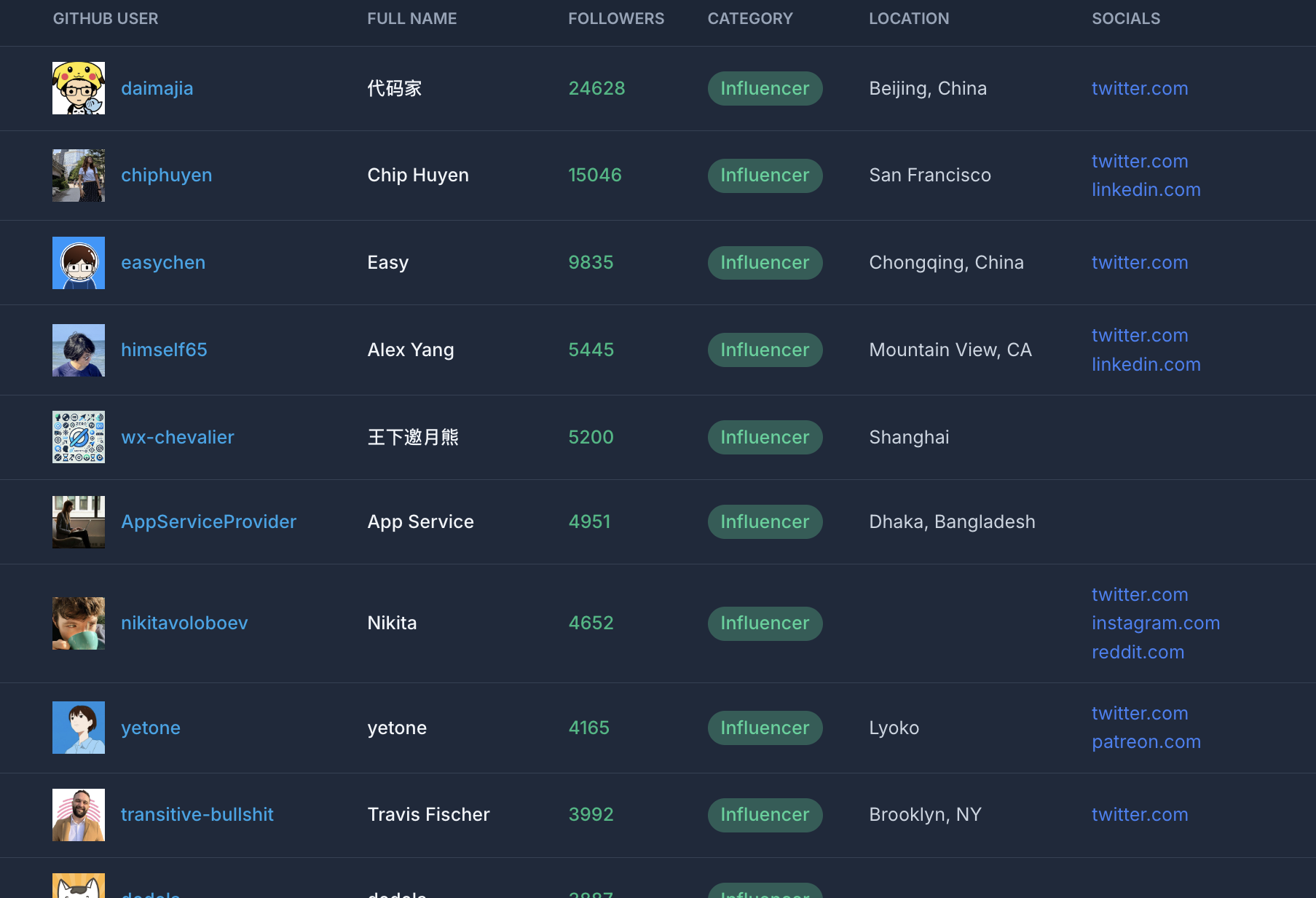Select wx-chevalier's icon-grid avatar
The width and height of the screenshot is (1316, 898).
(79, 437)
